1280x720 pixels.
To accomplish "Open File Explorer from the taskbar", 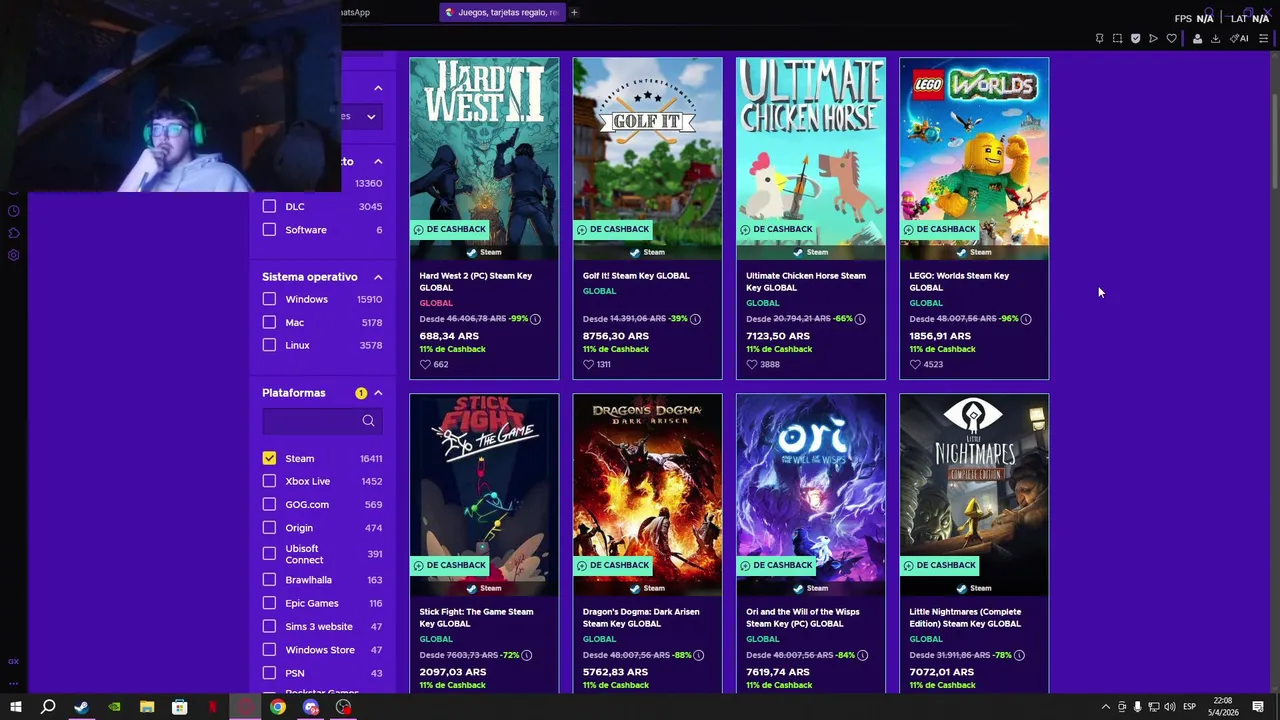I will tap(147, 707).
